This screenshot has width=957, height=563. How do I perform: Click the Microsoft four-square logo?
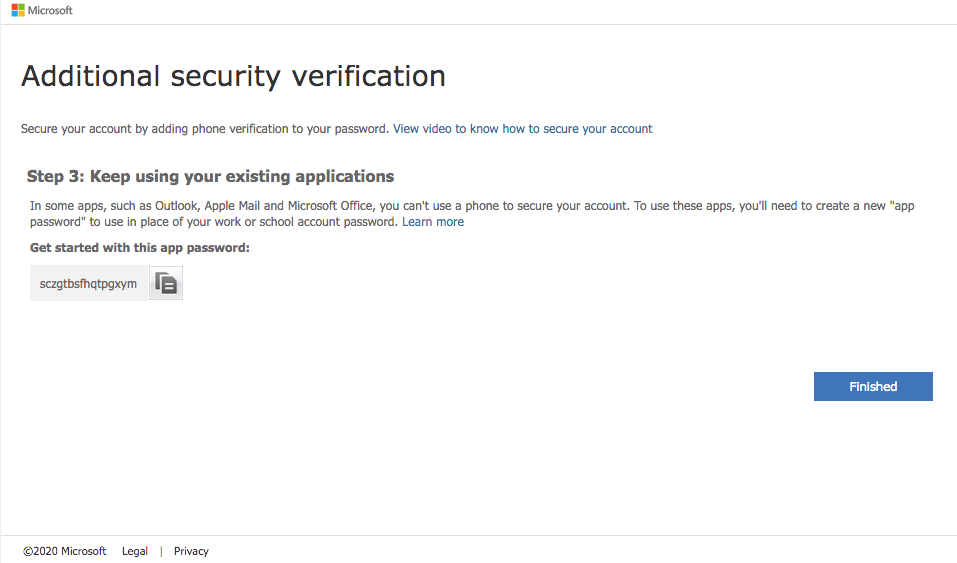(x=18, y=10)
